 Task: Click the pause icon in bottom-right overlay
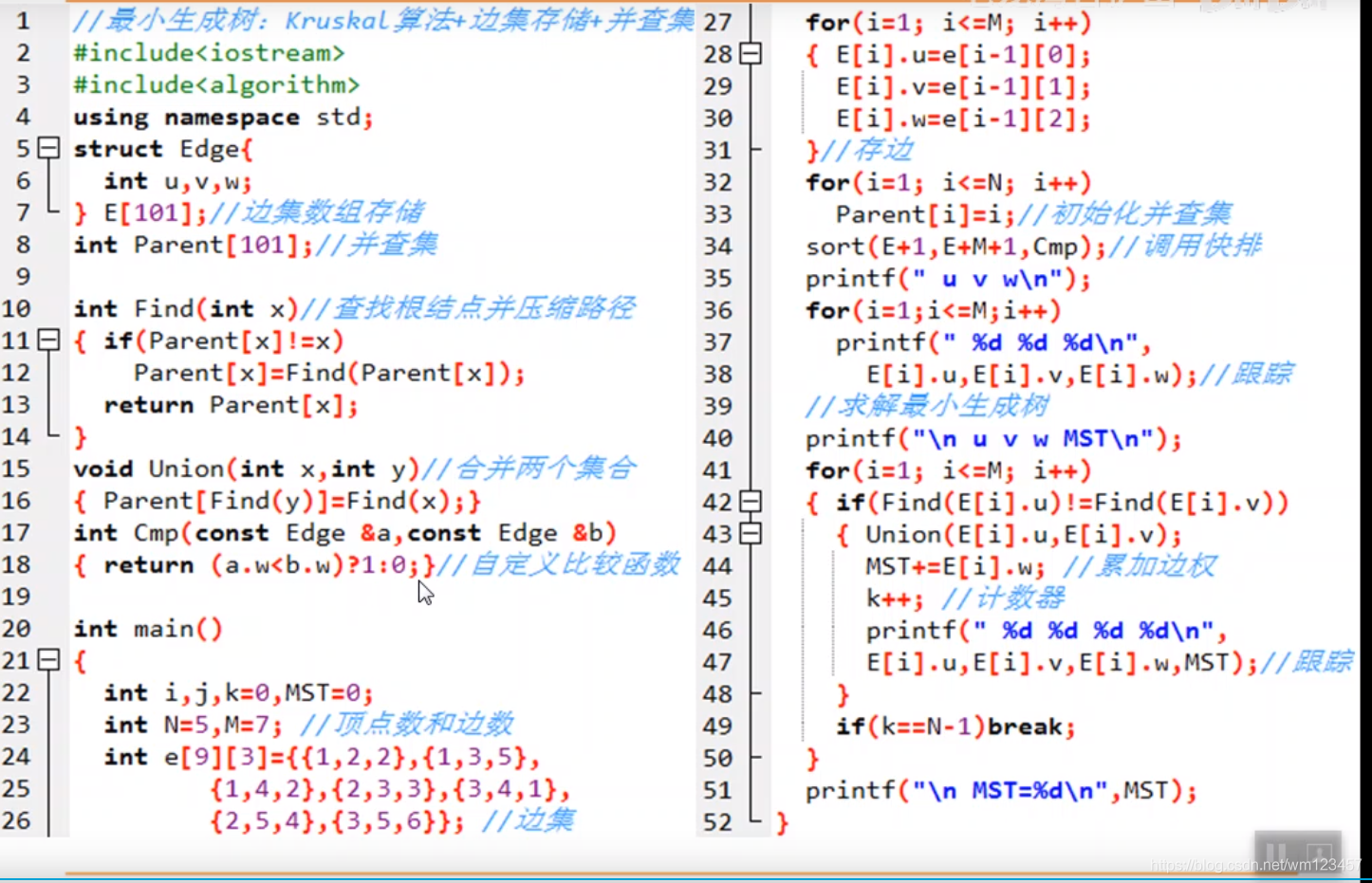pos(1276,853)
